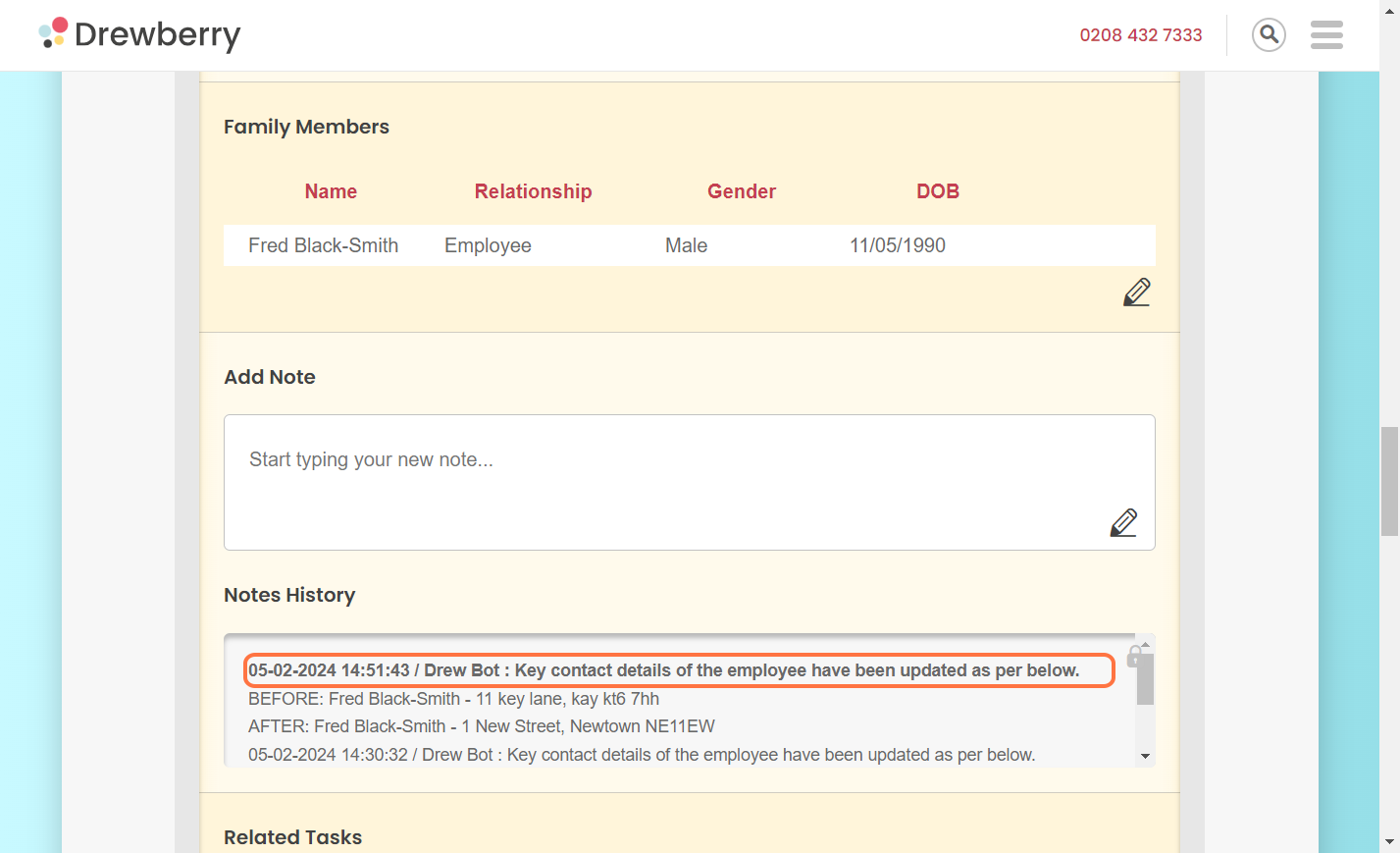Edit family members pencil icon

point(1136,292)
